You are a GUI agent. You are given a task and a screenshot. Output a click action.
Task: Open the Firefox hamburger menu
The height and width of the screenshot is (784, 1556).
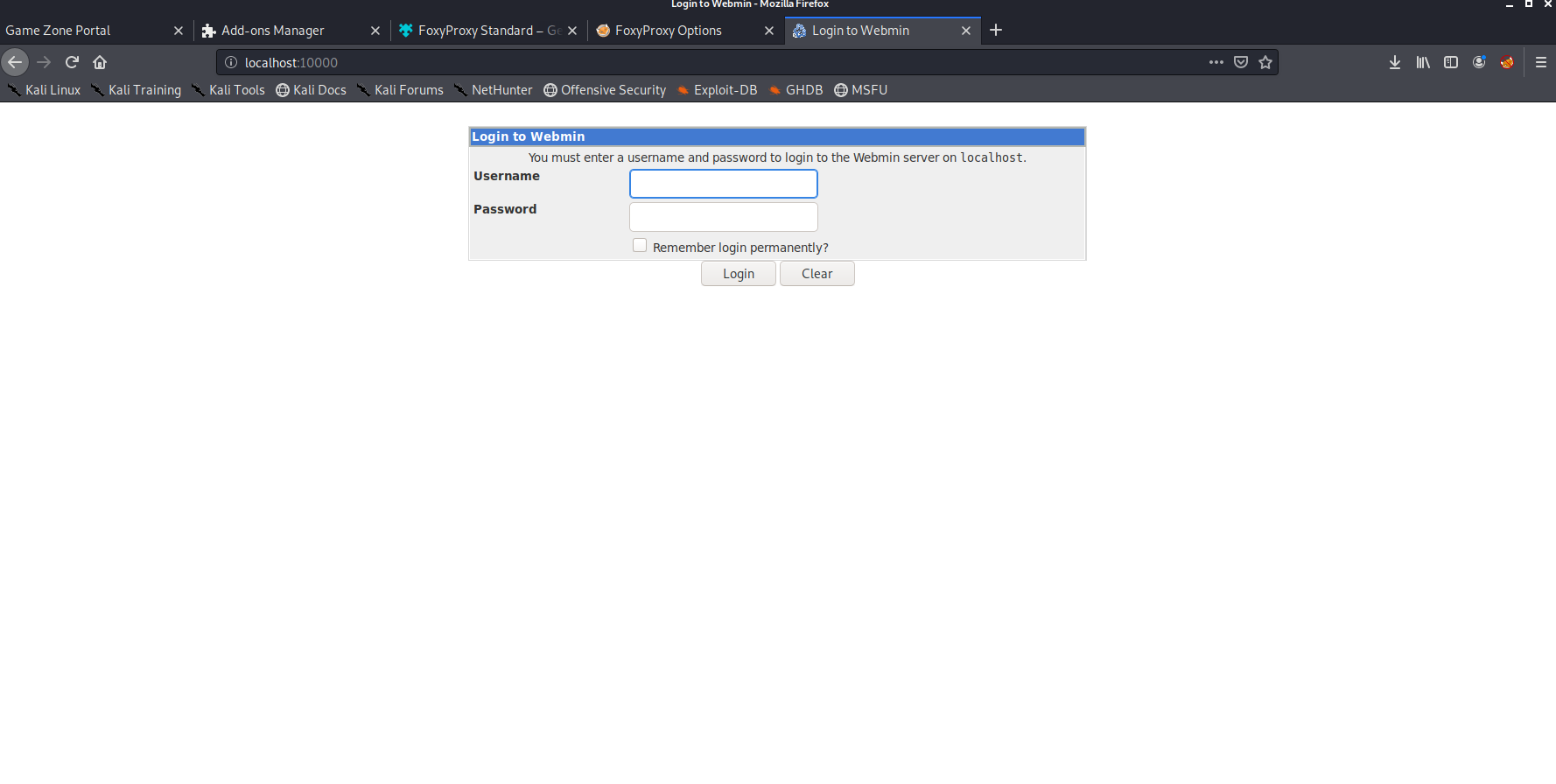click(x=1541, y=62)
